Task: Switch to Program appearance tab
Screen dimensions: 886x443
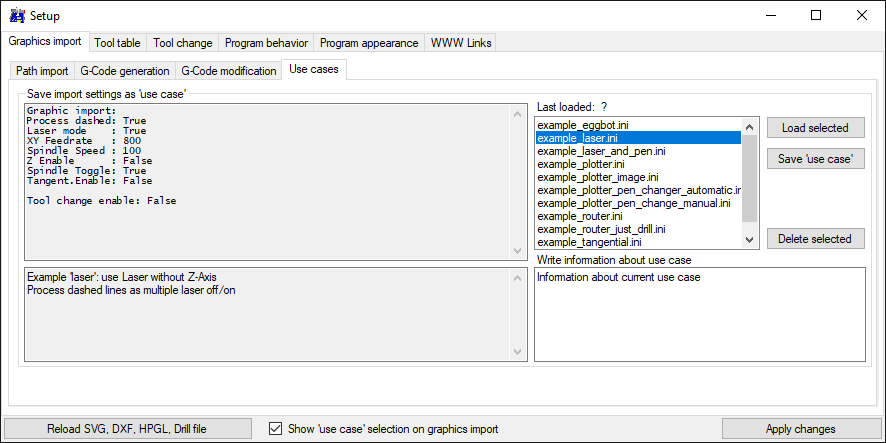Action: click(369, 43)
